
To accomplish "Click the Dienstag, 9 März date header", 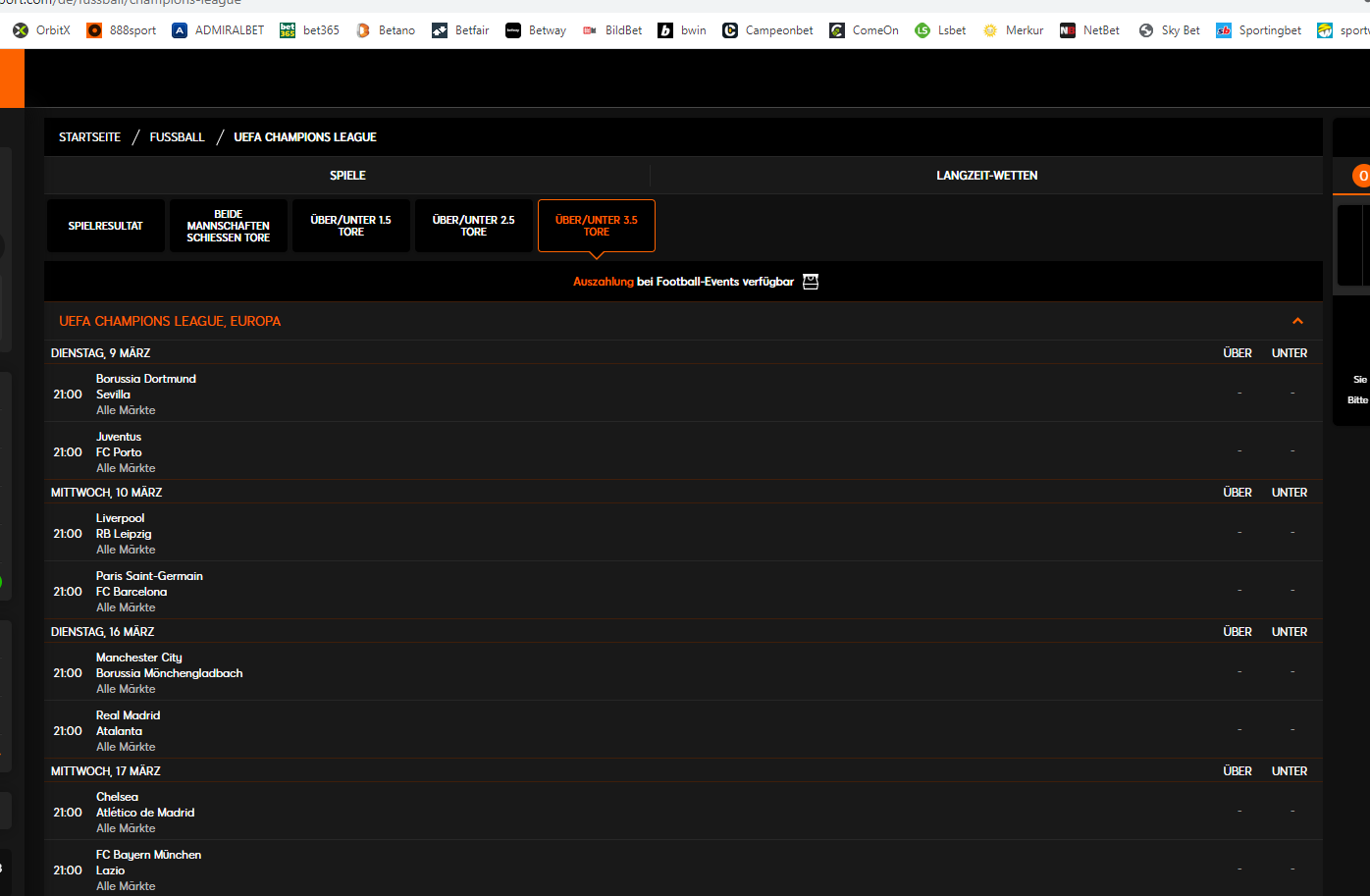I will [100, 353].
